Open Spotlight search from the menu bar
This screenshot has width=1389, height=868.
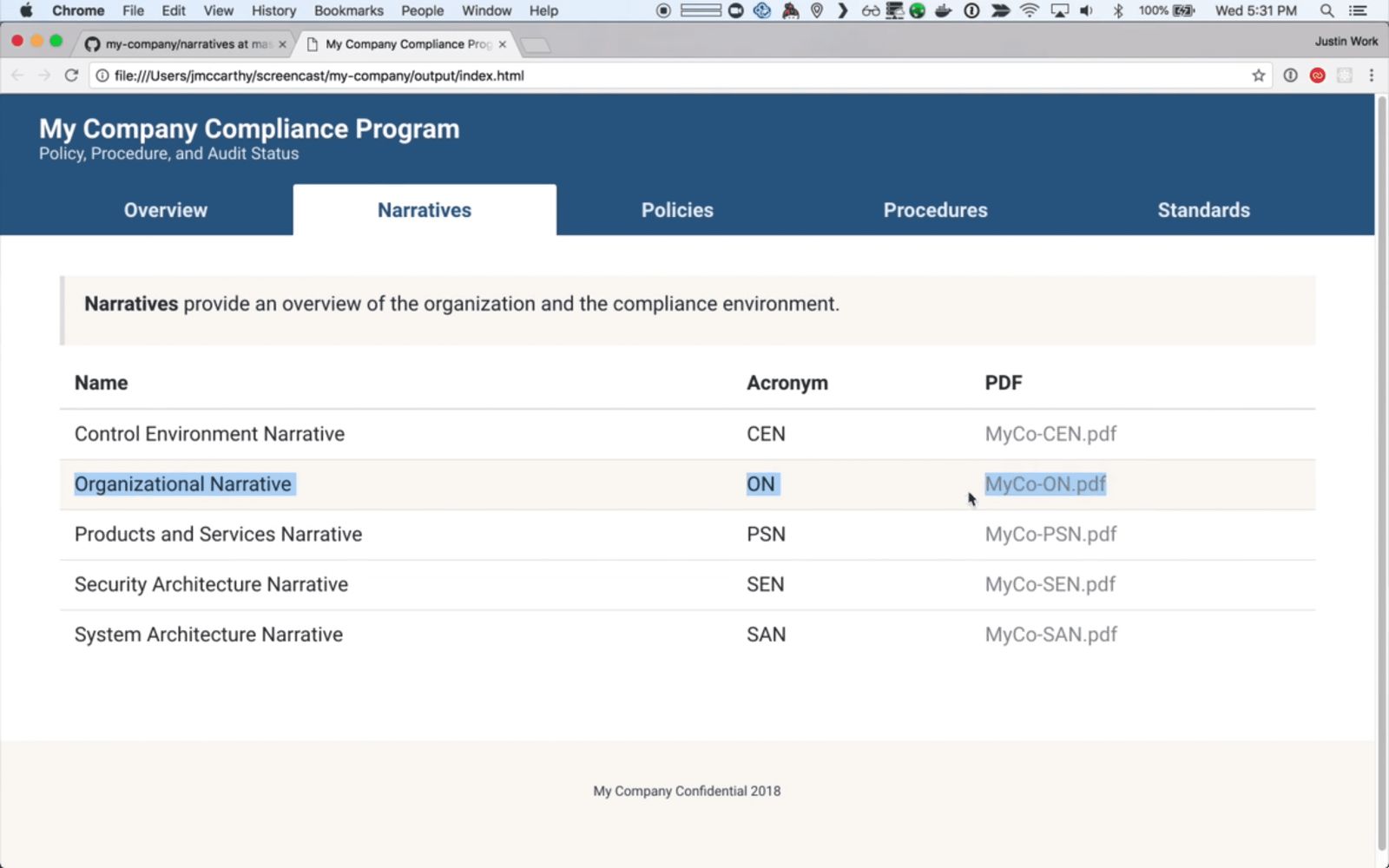click(x=1326, y=10)
